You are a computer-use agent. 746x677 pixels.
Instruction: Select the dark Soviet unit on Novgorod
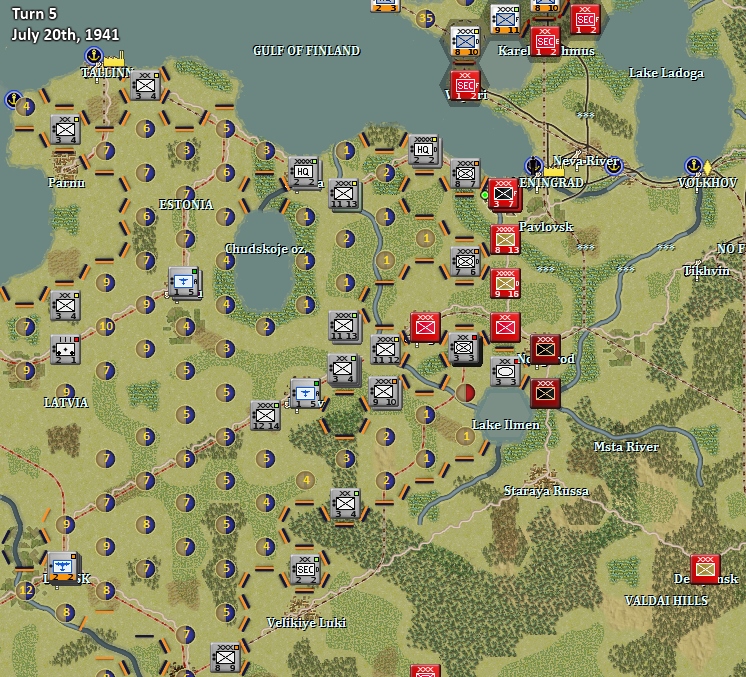(545, 349)
